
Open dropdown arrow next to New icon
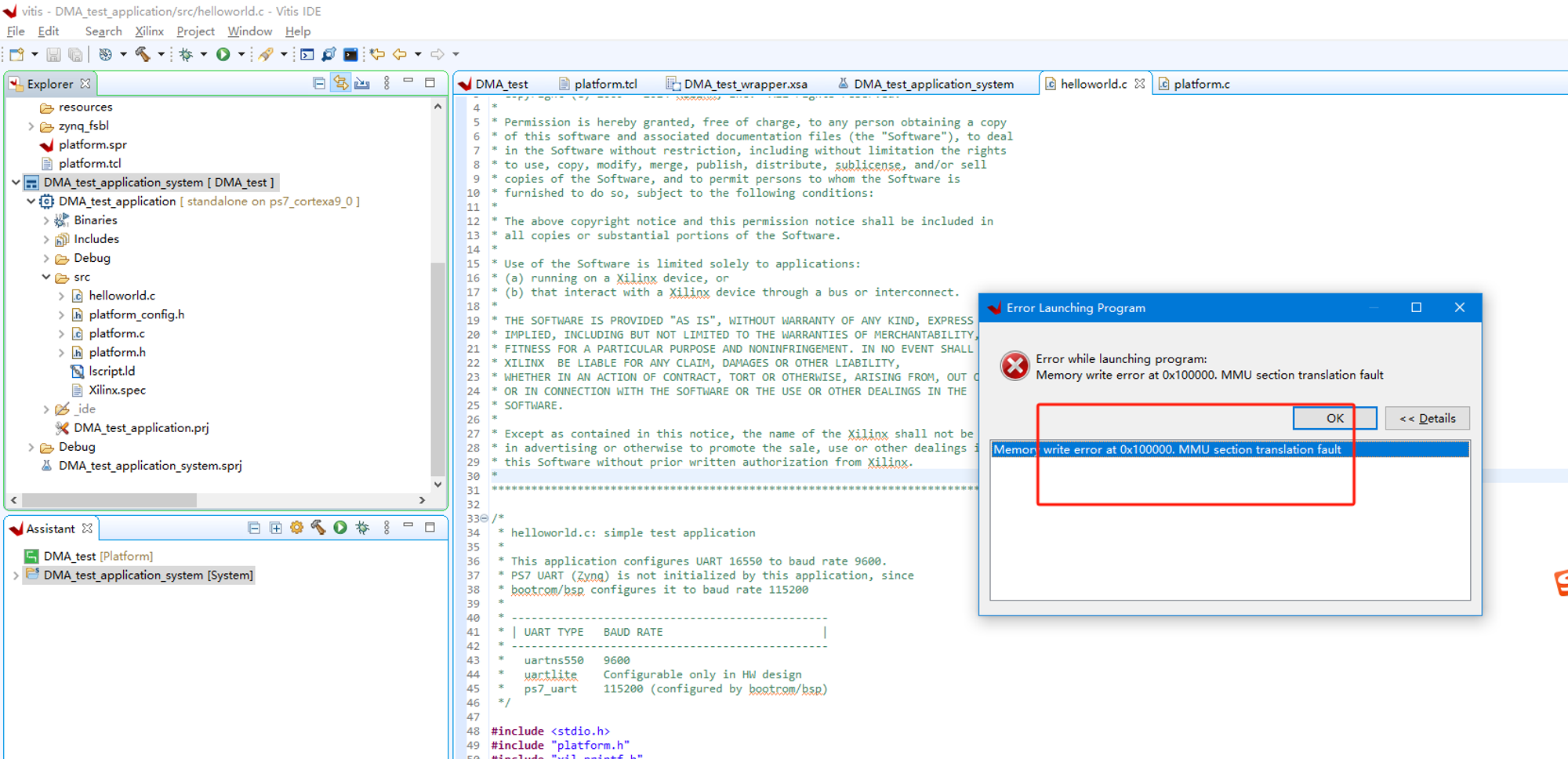(34, 54)
